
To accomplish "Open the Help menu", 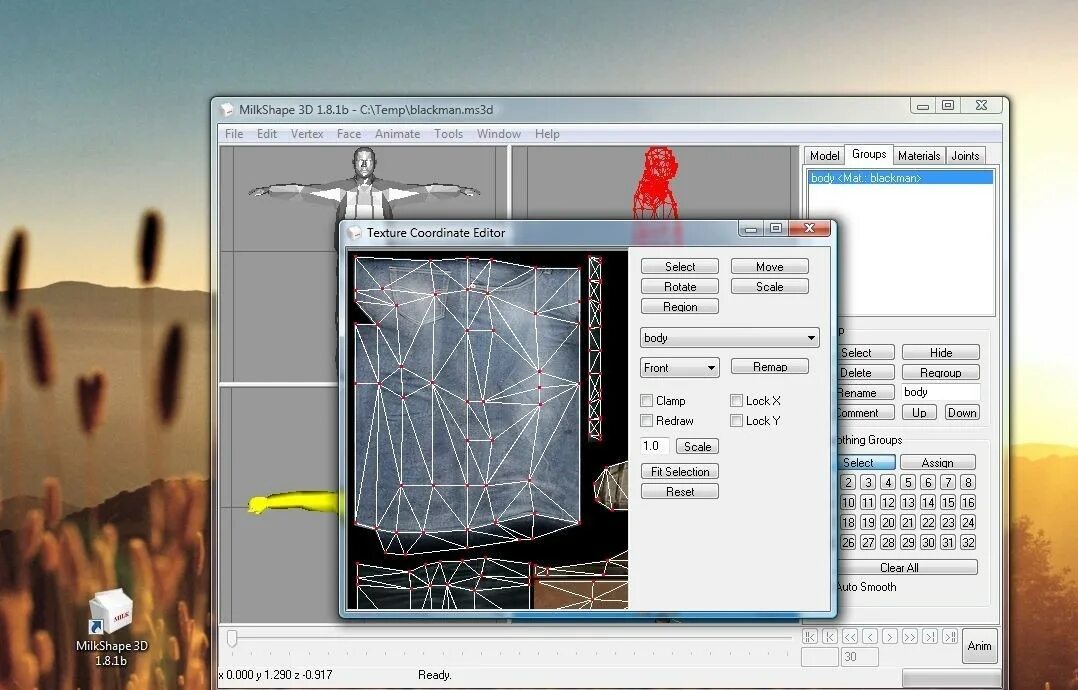I will click(547, 134).
